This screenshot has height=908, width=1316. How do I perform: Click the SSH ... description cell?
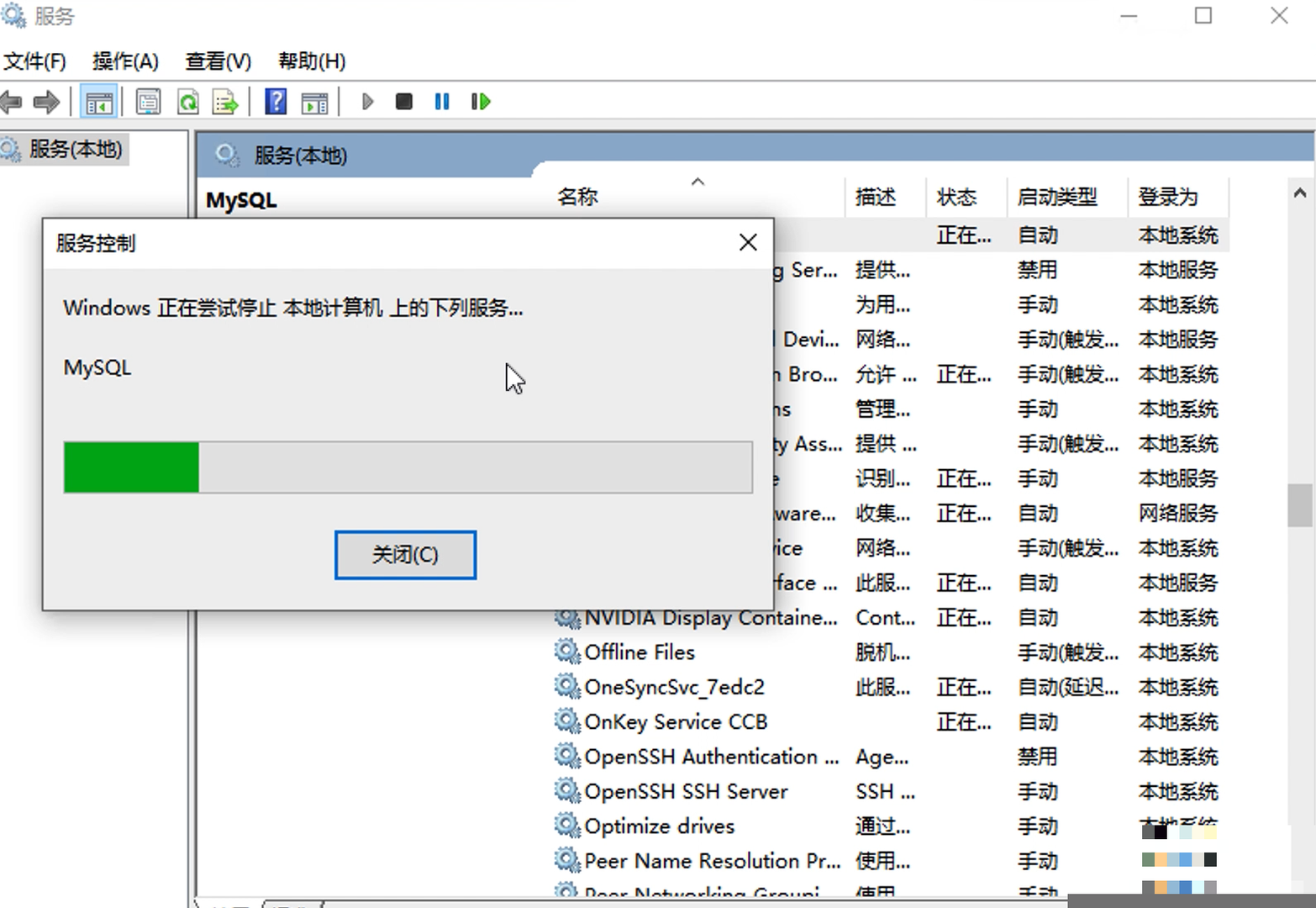[x=885, y=791]
